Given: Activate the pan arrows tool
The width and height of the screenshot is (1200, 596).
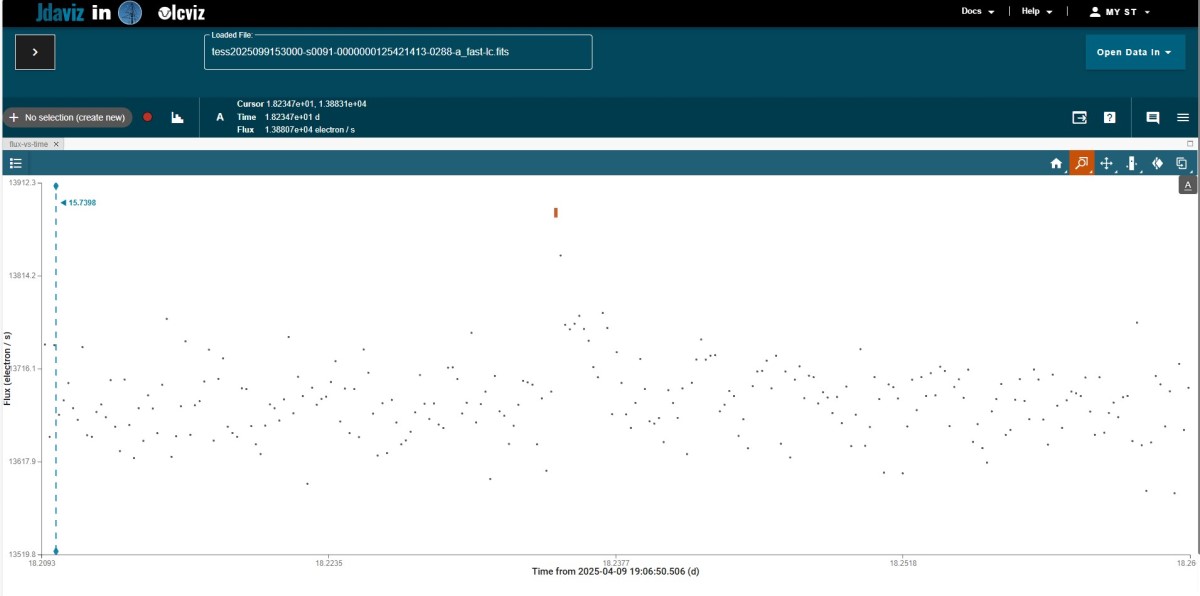Looking at the screenshot, I should (x=1107, y=163).
